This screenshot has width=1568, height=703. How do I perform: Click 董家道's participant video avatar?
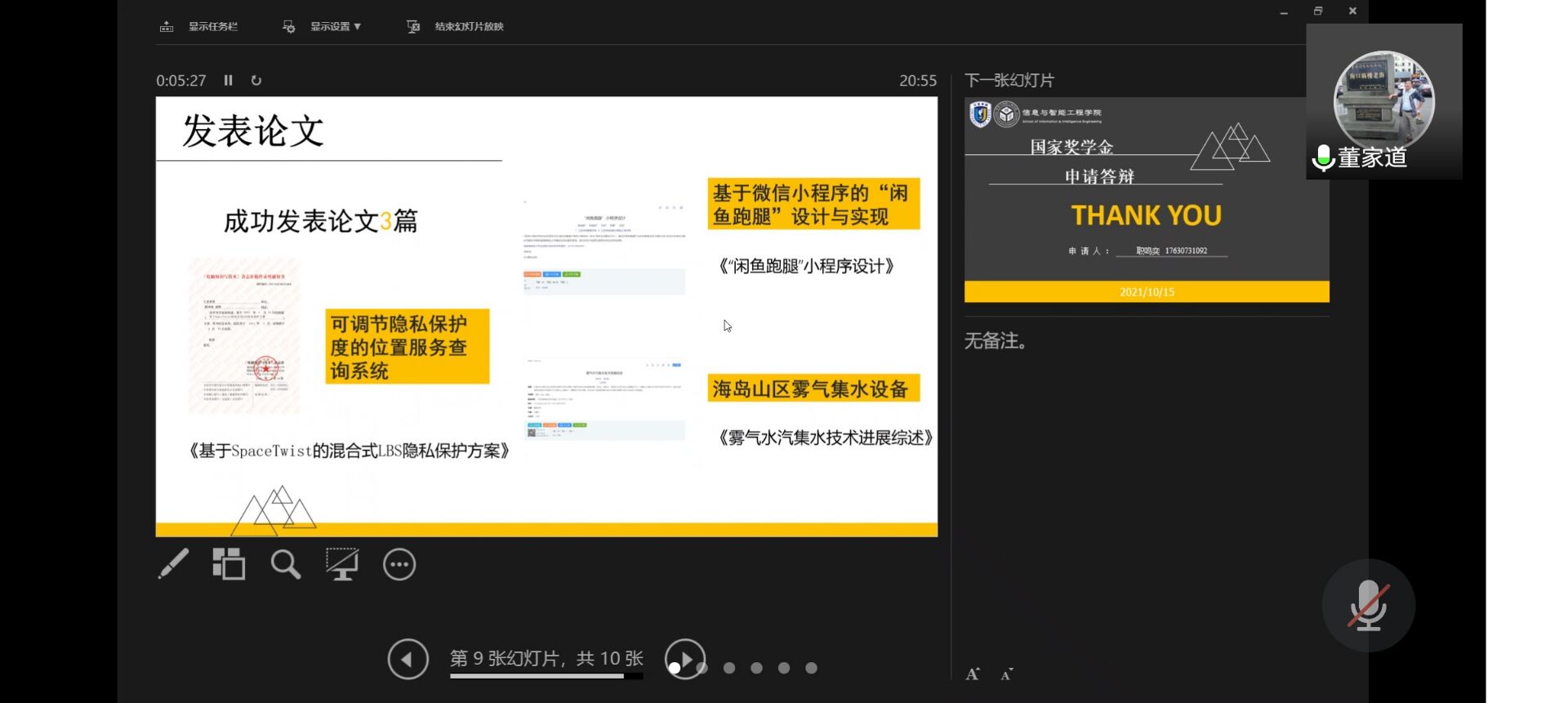coord(1383,100)
